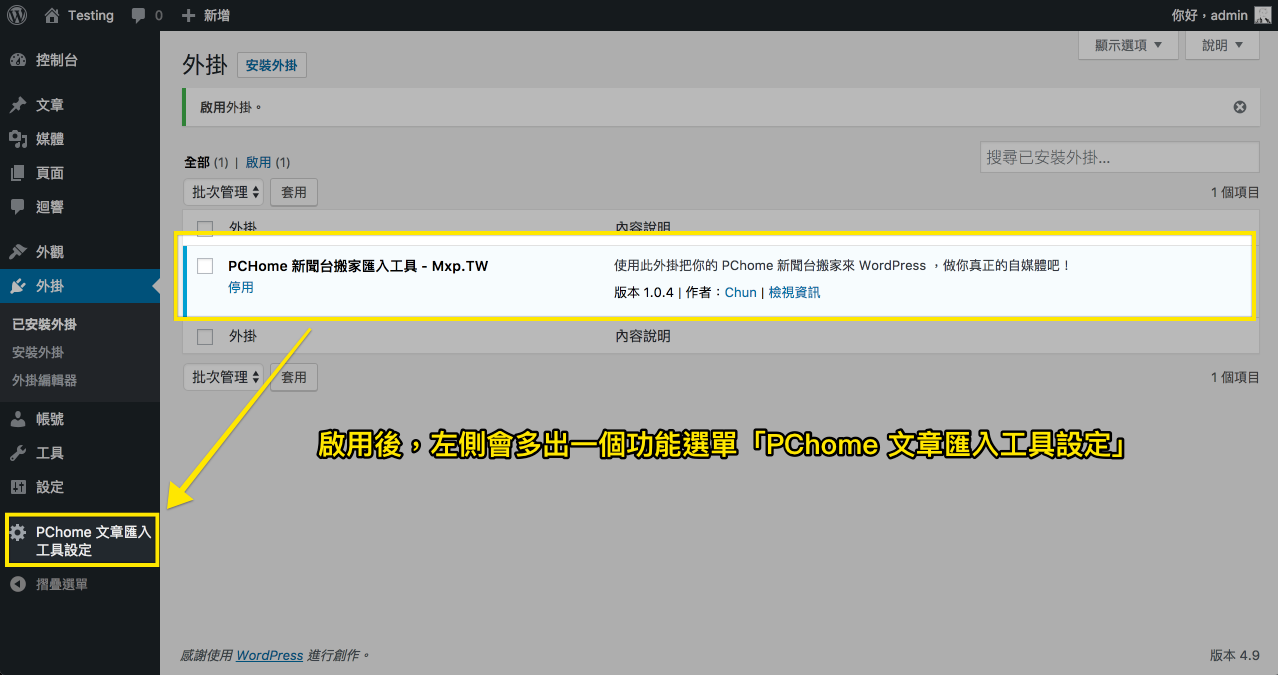The image size is (1278, 675).
Task: Click the 文章 pushpin icon
Action: pyautogui.click(x=18, y=105)
